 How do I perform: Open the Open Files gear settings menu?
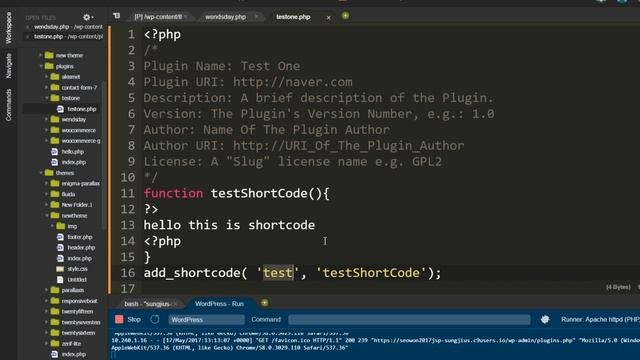87,17
